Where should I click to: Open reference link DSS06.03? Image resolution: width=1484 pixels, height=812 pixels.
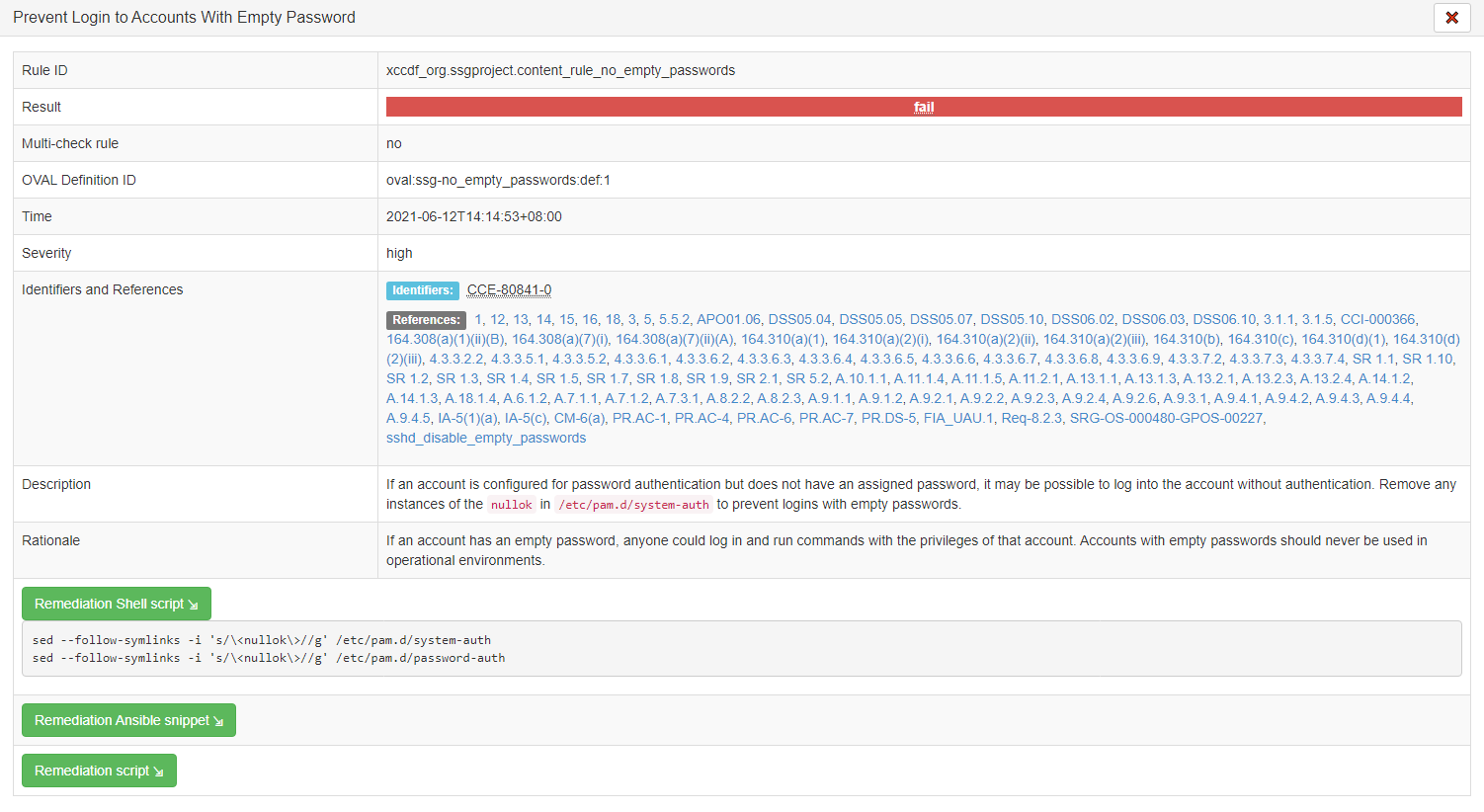1153,319
